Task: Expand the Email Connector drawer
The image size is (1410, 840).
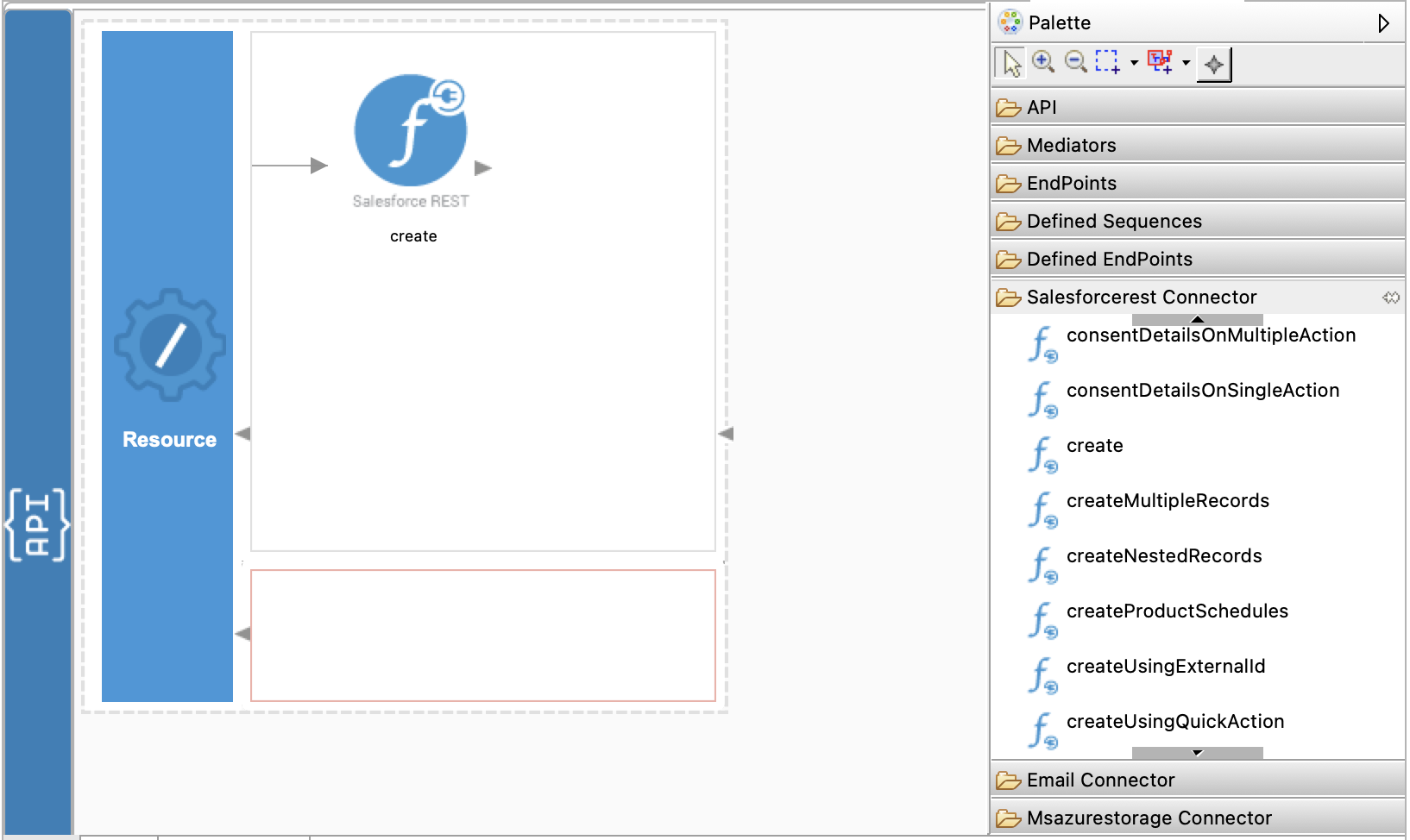Action: pyautogui.click(x=1198, y=780)
